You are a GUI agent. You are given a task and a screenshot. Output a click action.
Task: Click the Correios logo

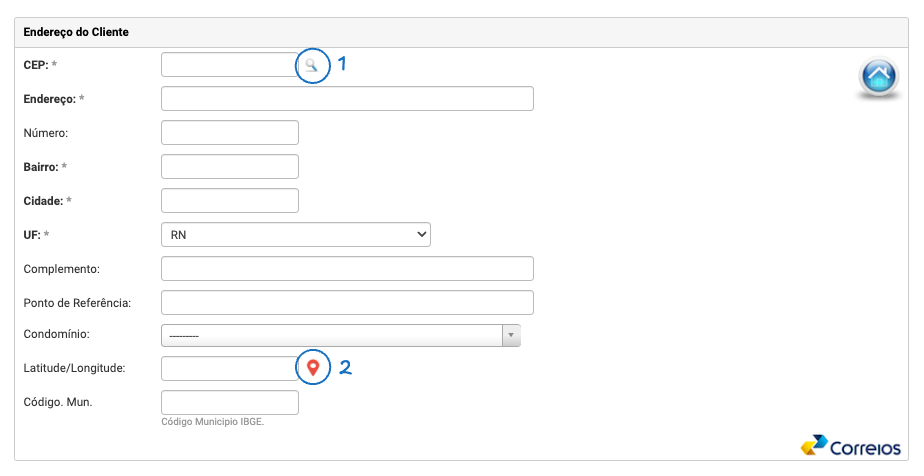tap(851, 448)
